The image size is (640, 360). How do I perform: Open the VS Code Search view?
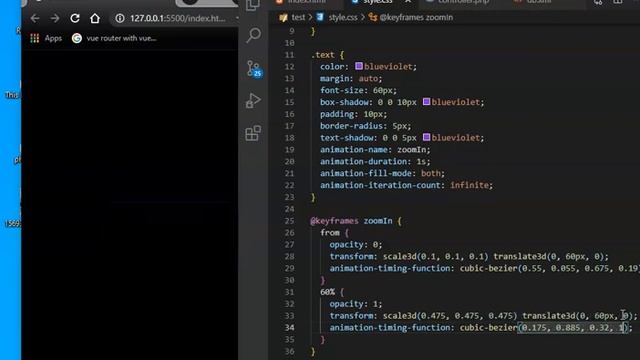point(253,35)
